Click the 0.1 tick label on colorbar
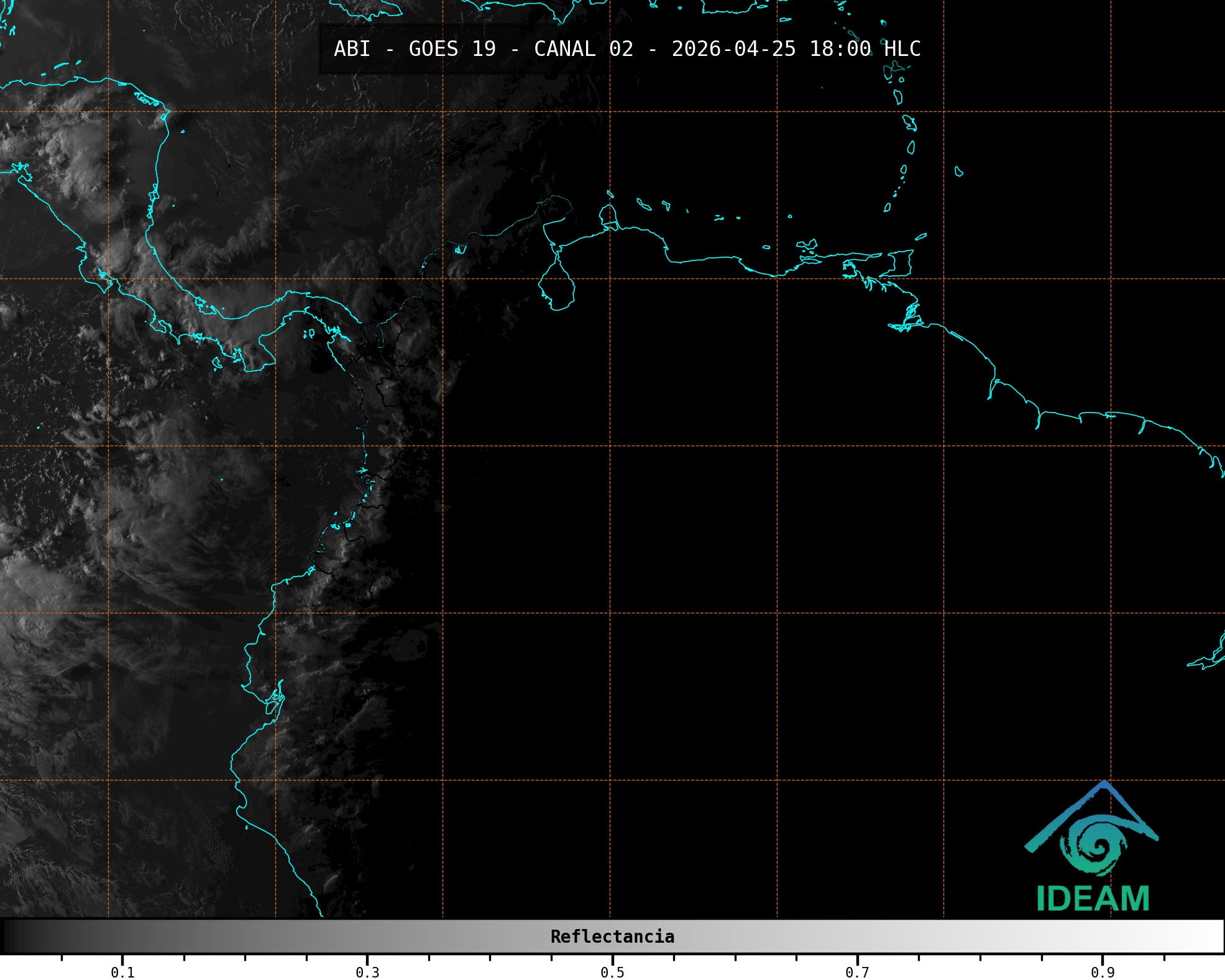 (x=122, y=972)
